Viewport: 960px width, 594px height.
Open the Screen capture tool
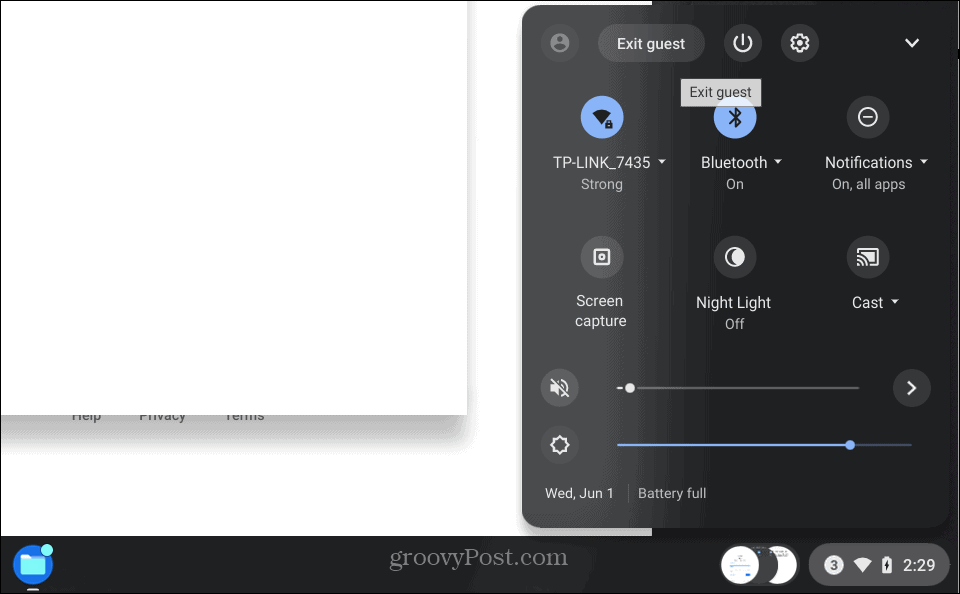[601, 257]
